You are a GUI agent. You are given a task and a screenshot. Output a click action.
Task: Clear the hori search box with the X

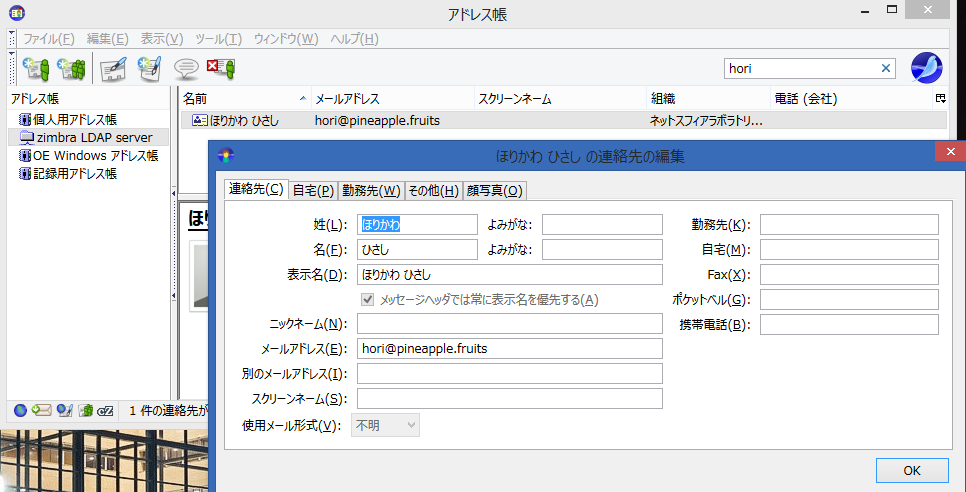tap(885, 69)
